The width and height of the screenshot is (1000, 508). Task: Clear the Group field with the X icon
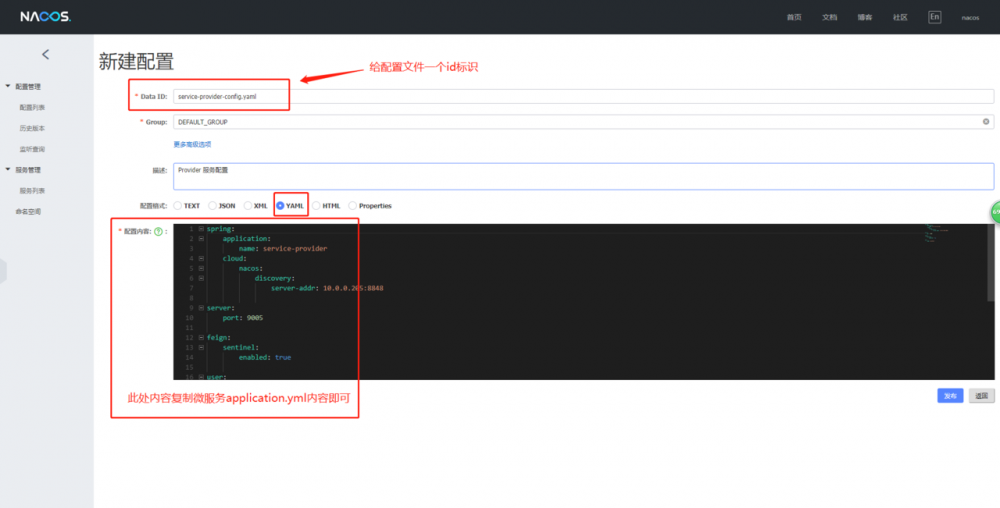[x=986, y=122]
